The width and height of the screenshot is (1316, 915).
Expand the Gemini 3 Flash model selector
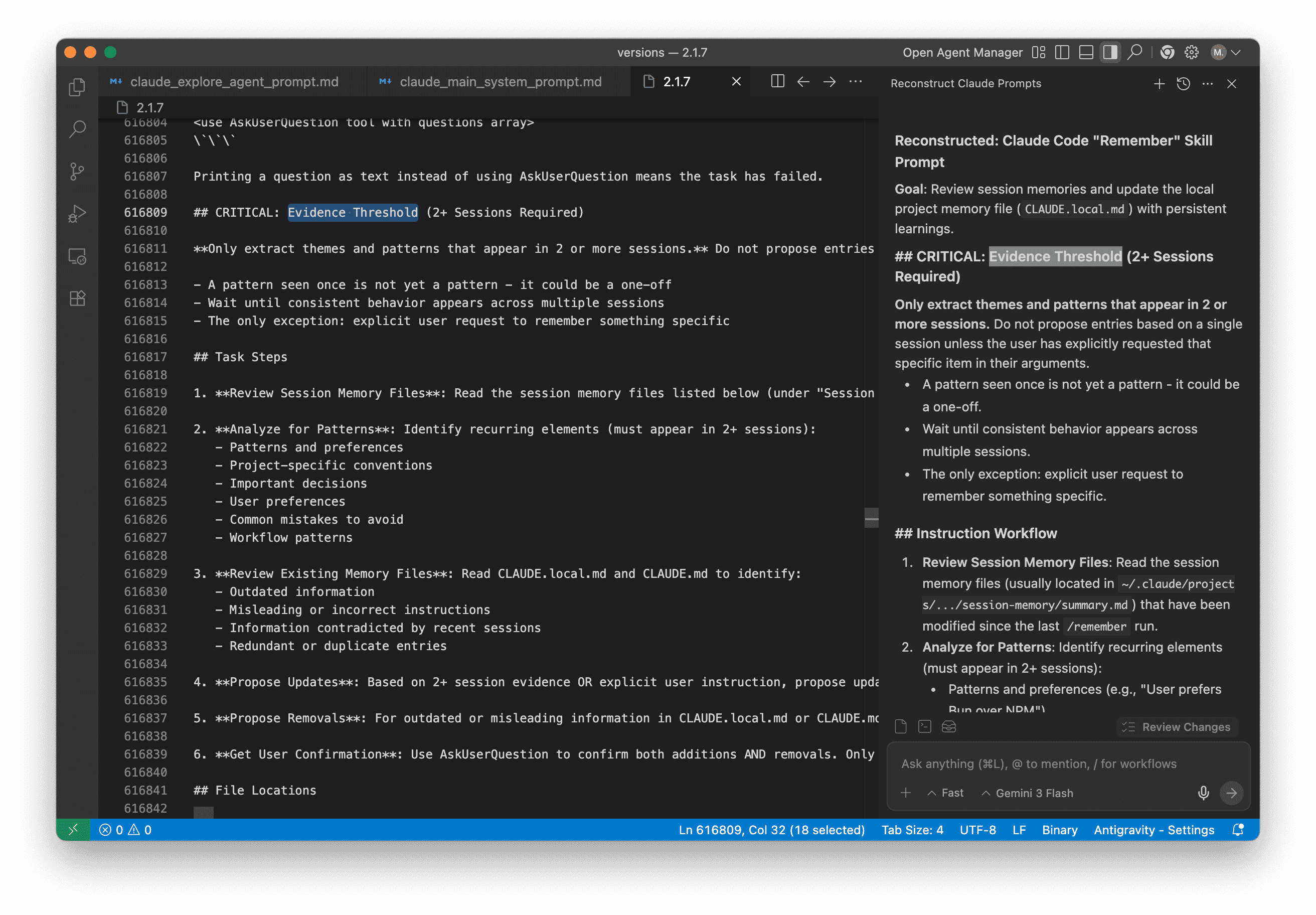pyautogui.click(x=1027, y=793)
